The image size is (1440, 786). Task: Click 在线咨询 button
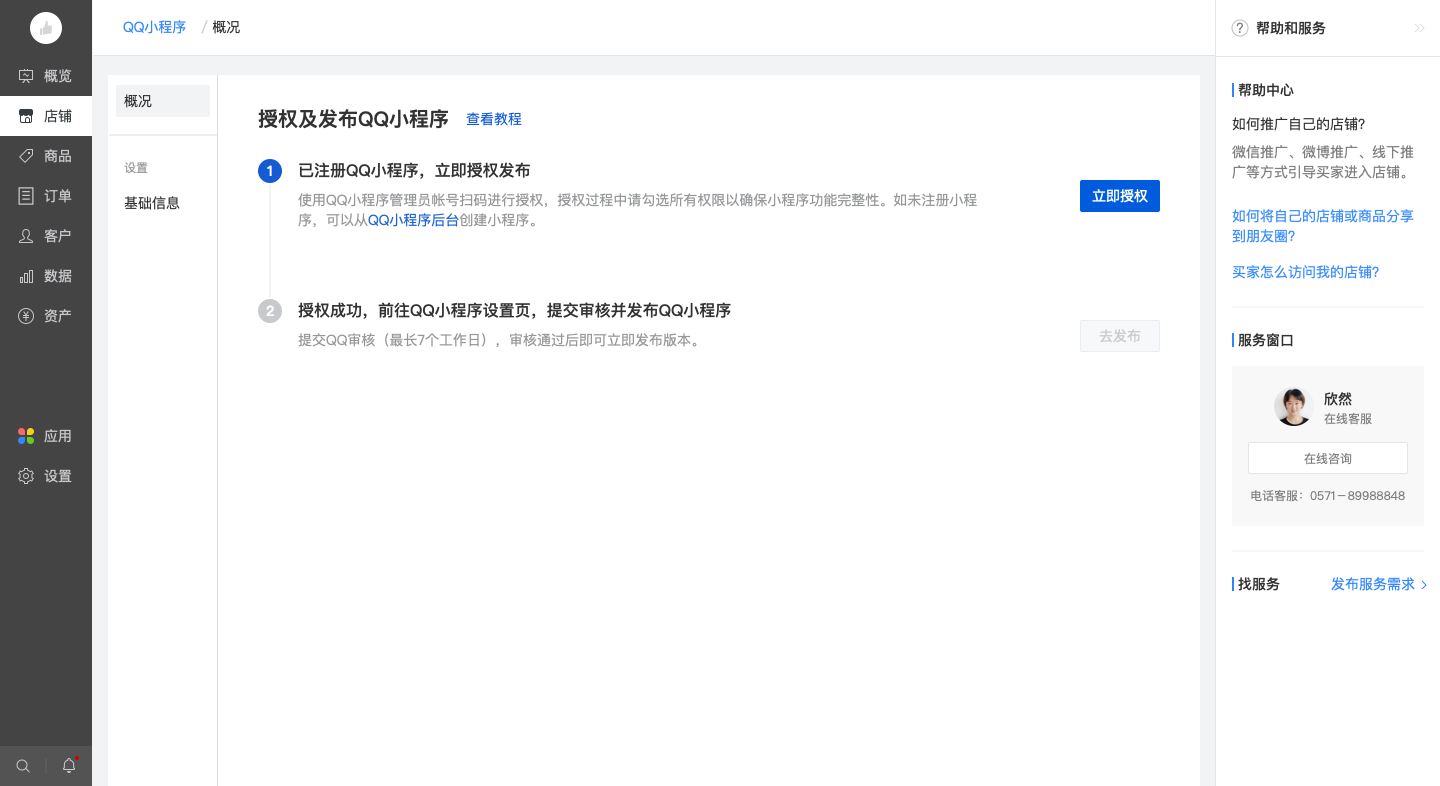(x=1328, y=458)
